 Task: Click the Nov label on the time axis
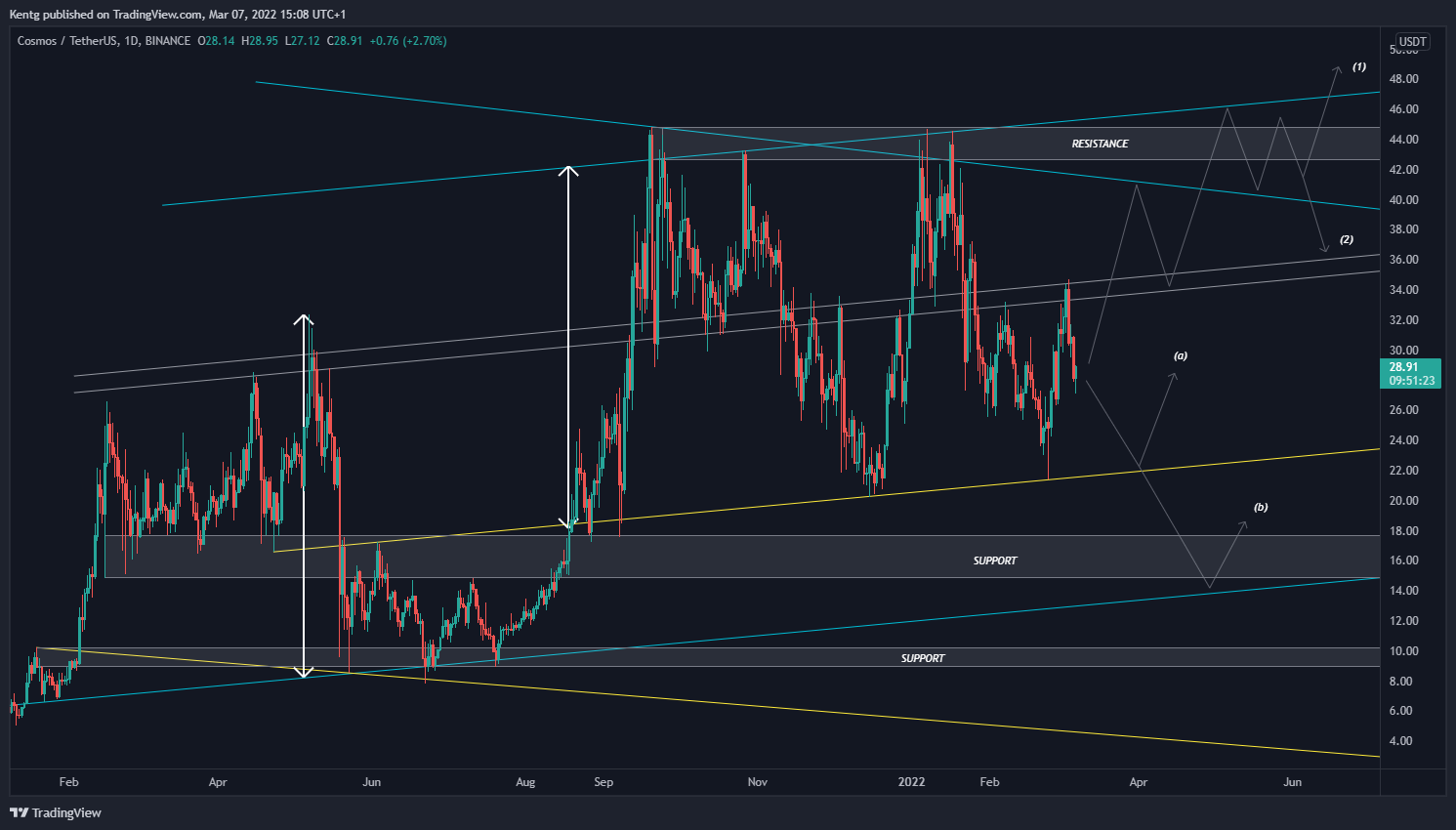click(757, 782)
